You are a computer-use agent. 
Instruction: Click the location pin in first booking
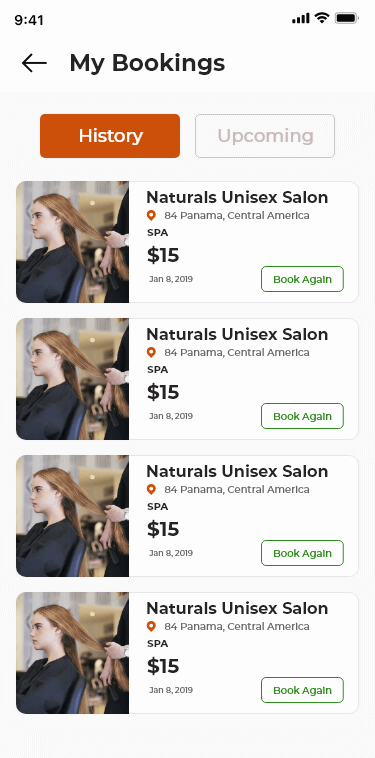(x=151, y=216)
